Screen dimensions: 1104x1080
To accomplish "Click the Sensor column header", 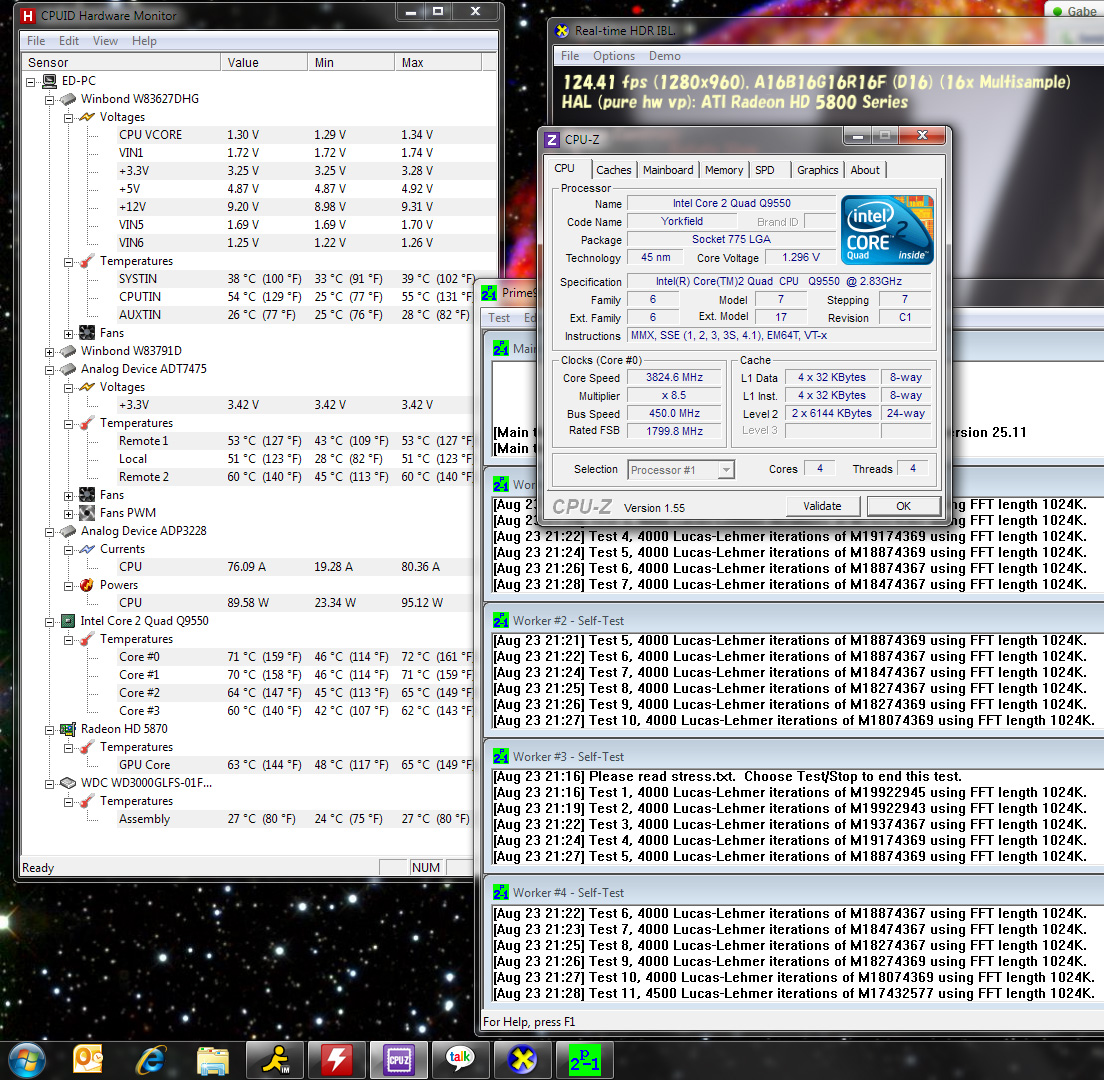I will point(121,63).
